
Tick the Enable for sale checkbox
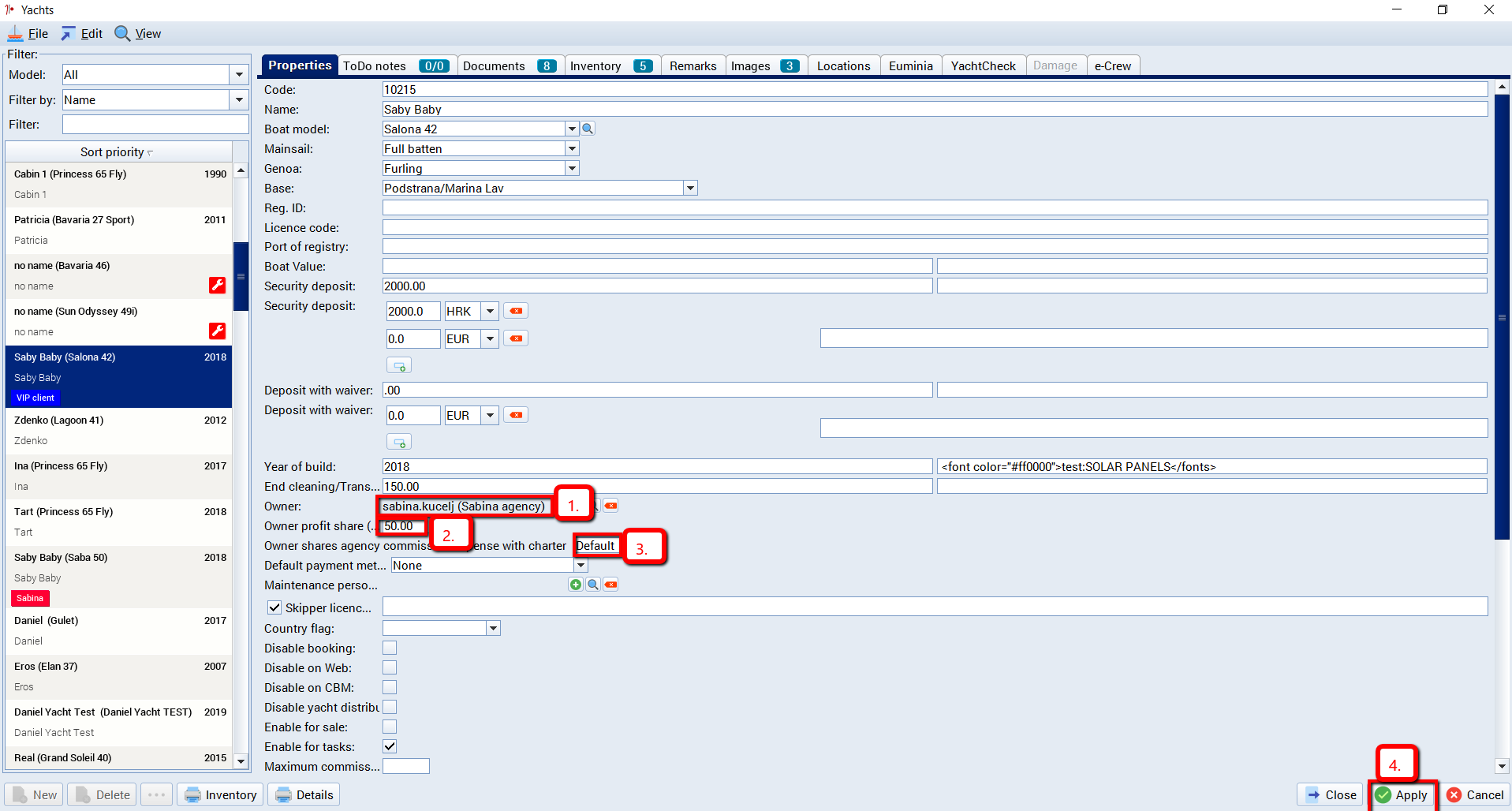(390, 727)
